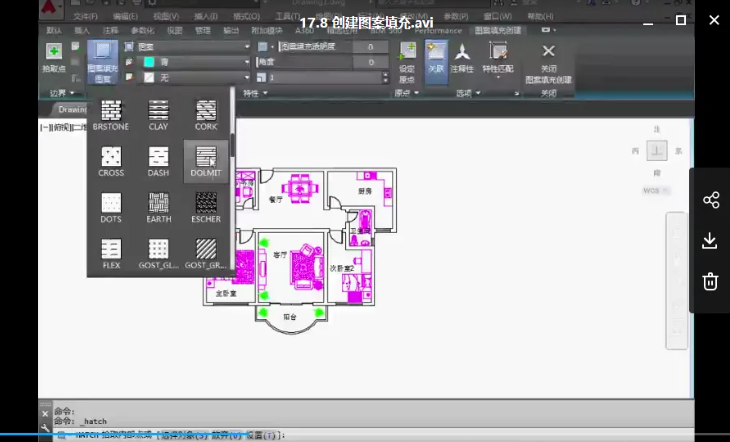Select the FLEX hatch pattern
Viewport: 730px width, 442px height.
coord(111,253)
